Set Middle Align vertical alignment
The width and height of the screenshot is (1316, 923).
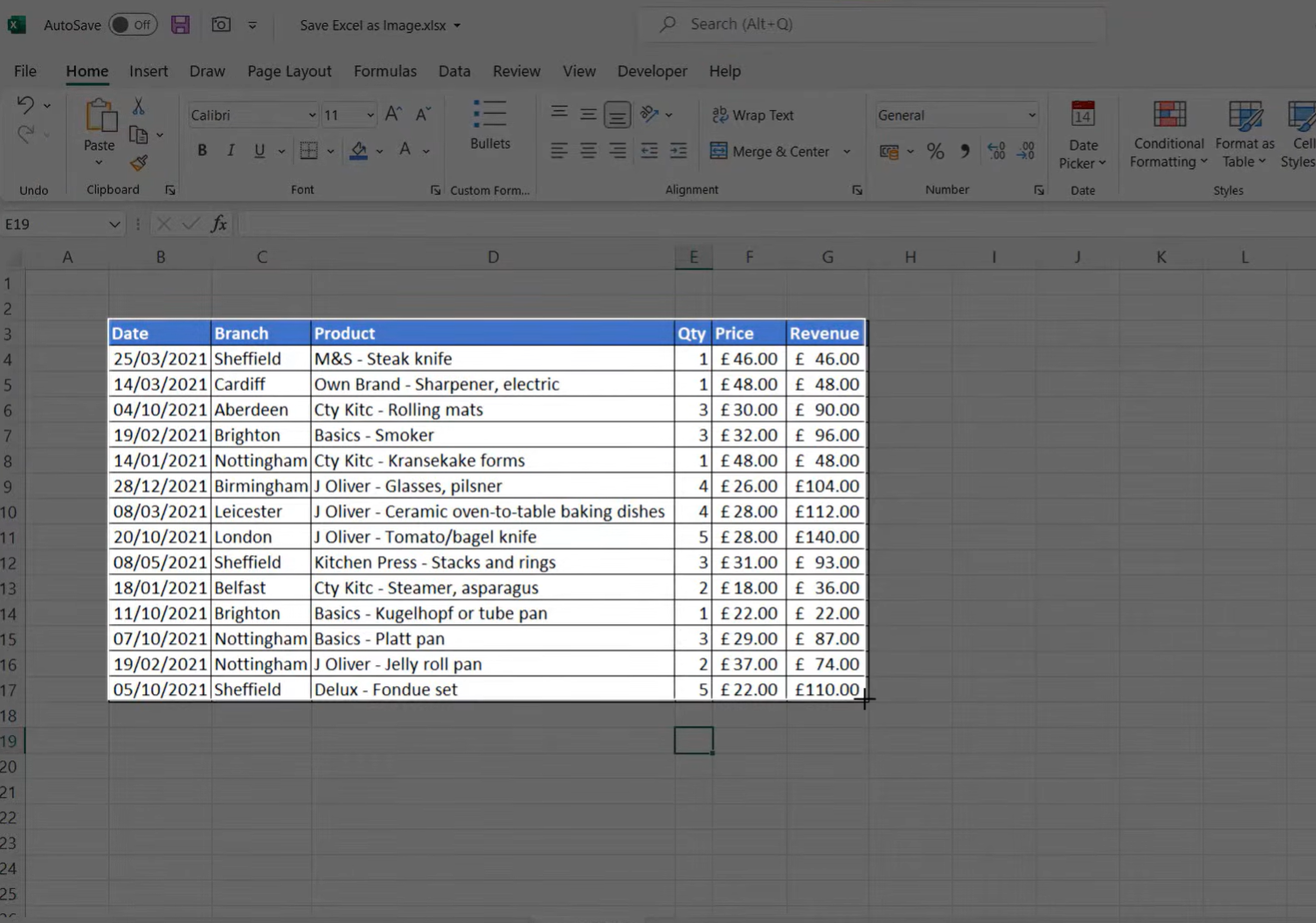(588, 114)
